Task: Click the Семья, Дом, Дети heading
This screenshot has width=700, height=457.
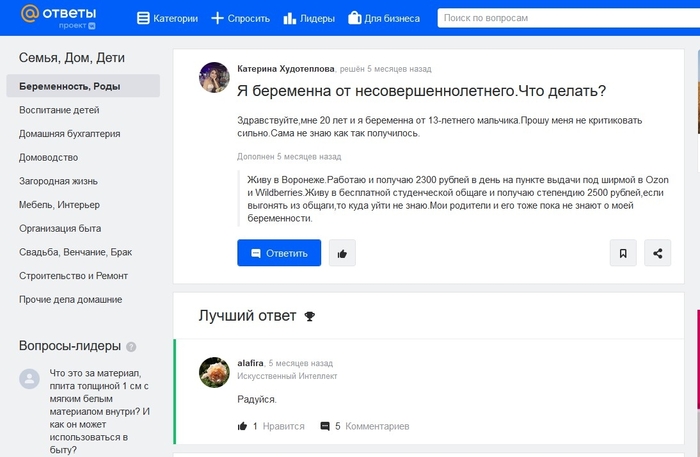Action: 72,58
